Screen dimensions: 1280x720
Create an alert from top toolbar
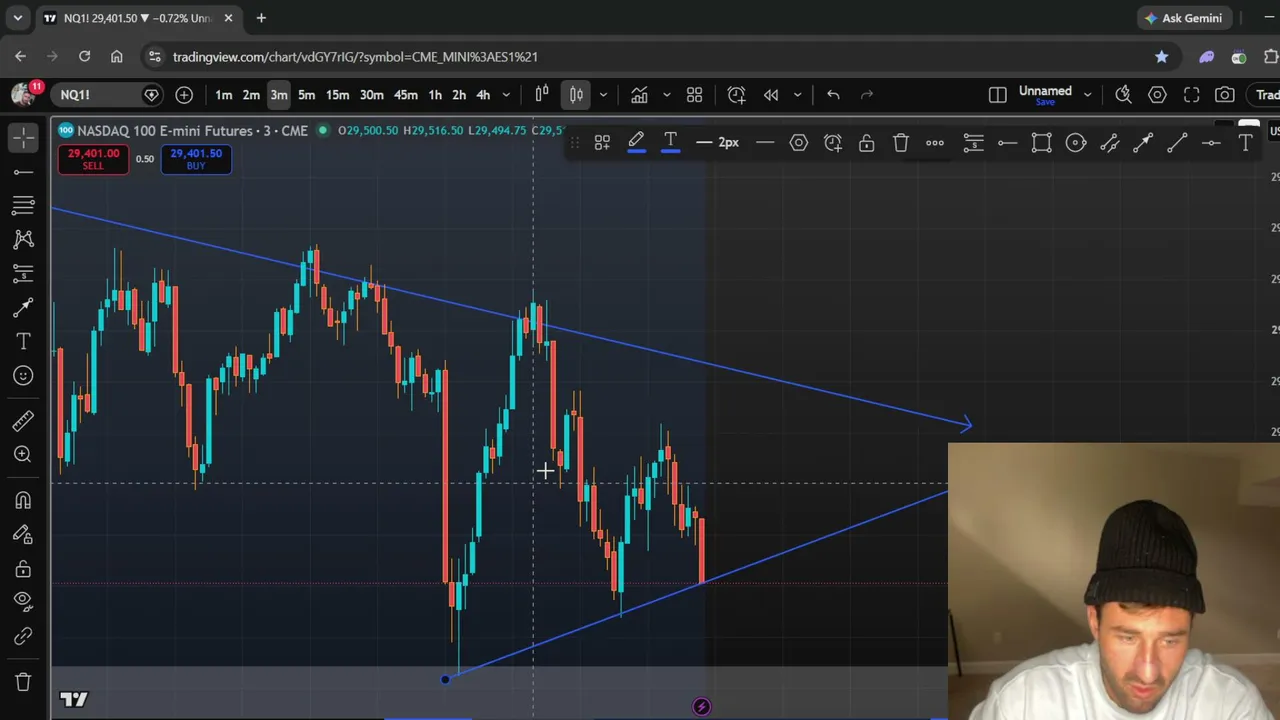(737, 95)
